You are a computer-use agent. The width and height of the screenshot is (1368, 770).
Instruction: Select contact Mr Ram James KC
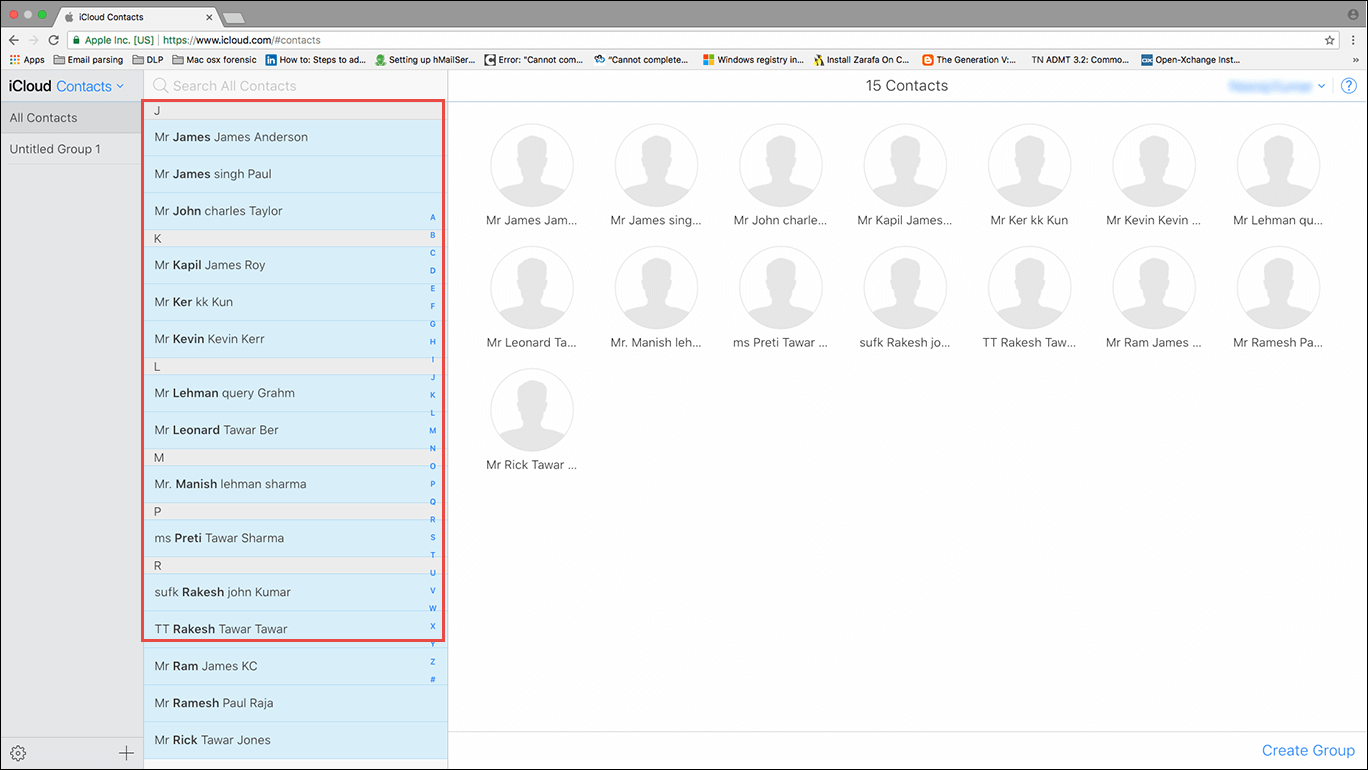click(x=295, y=666)
